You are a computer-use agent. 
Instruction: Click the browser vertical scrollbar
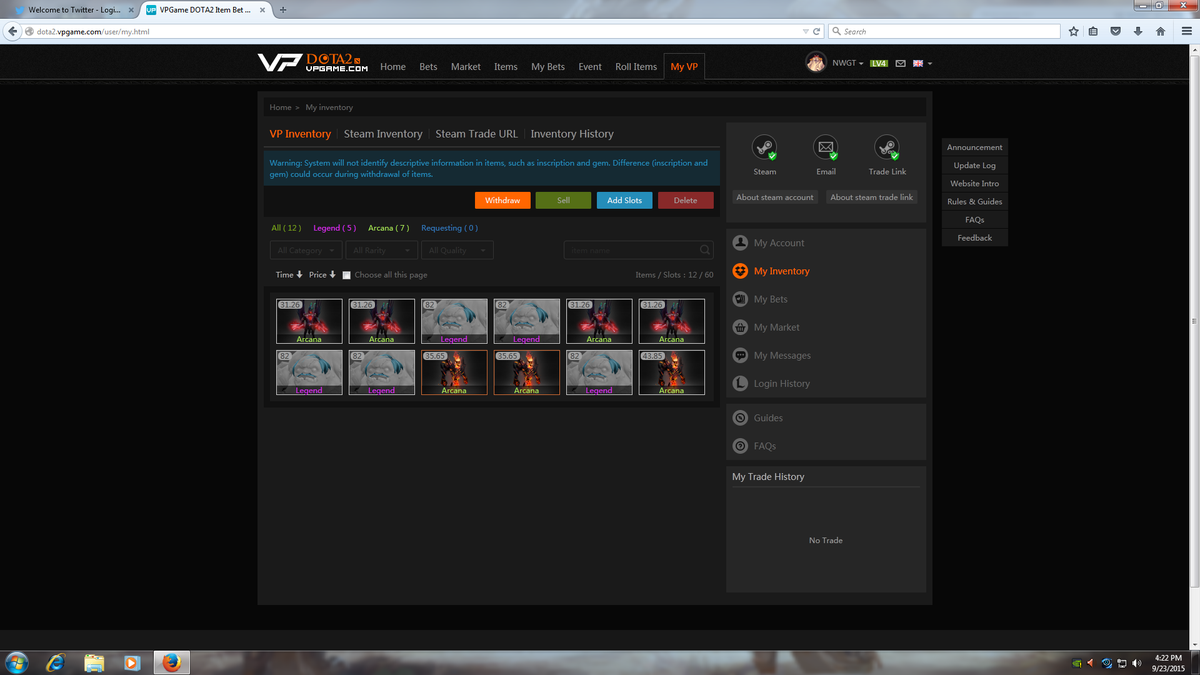click(x=1194, y=320)
